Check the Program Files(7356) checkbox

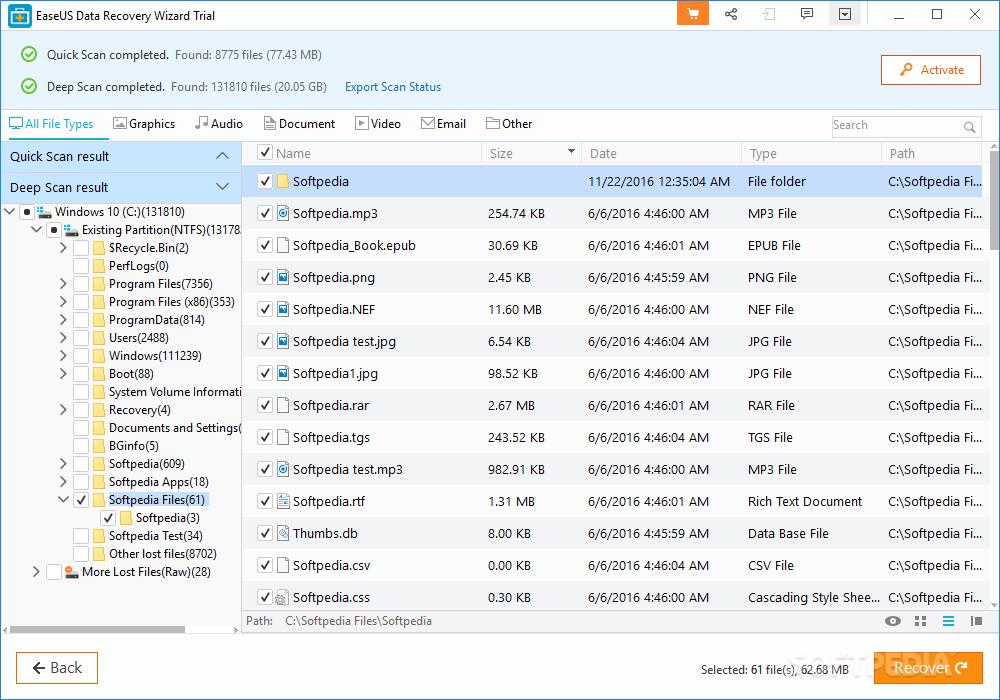(81, 284)
